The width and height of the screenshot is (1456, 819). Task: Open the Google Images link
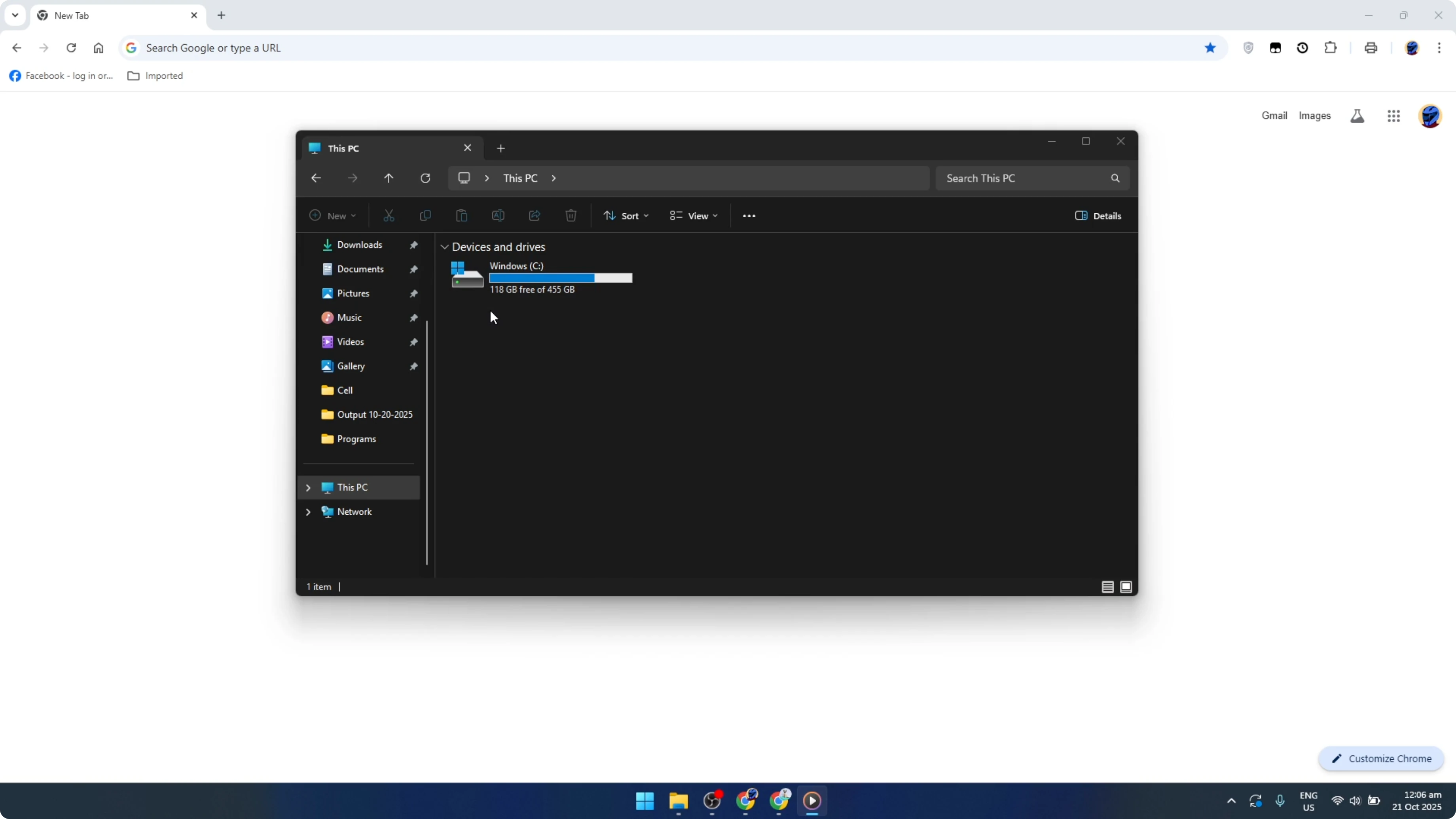point(1315,116)
